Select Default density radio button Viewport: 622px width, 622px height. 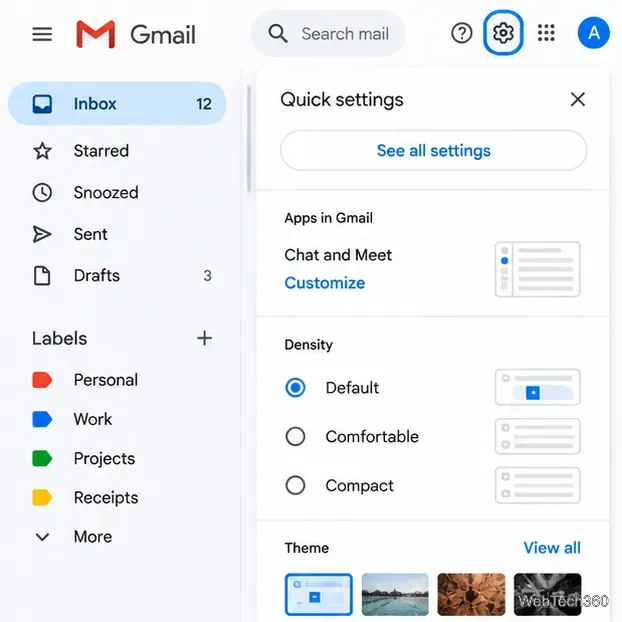(295, 387)
